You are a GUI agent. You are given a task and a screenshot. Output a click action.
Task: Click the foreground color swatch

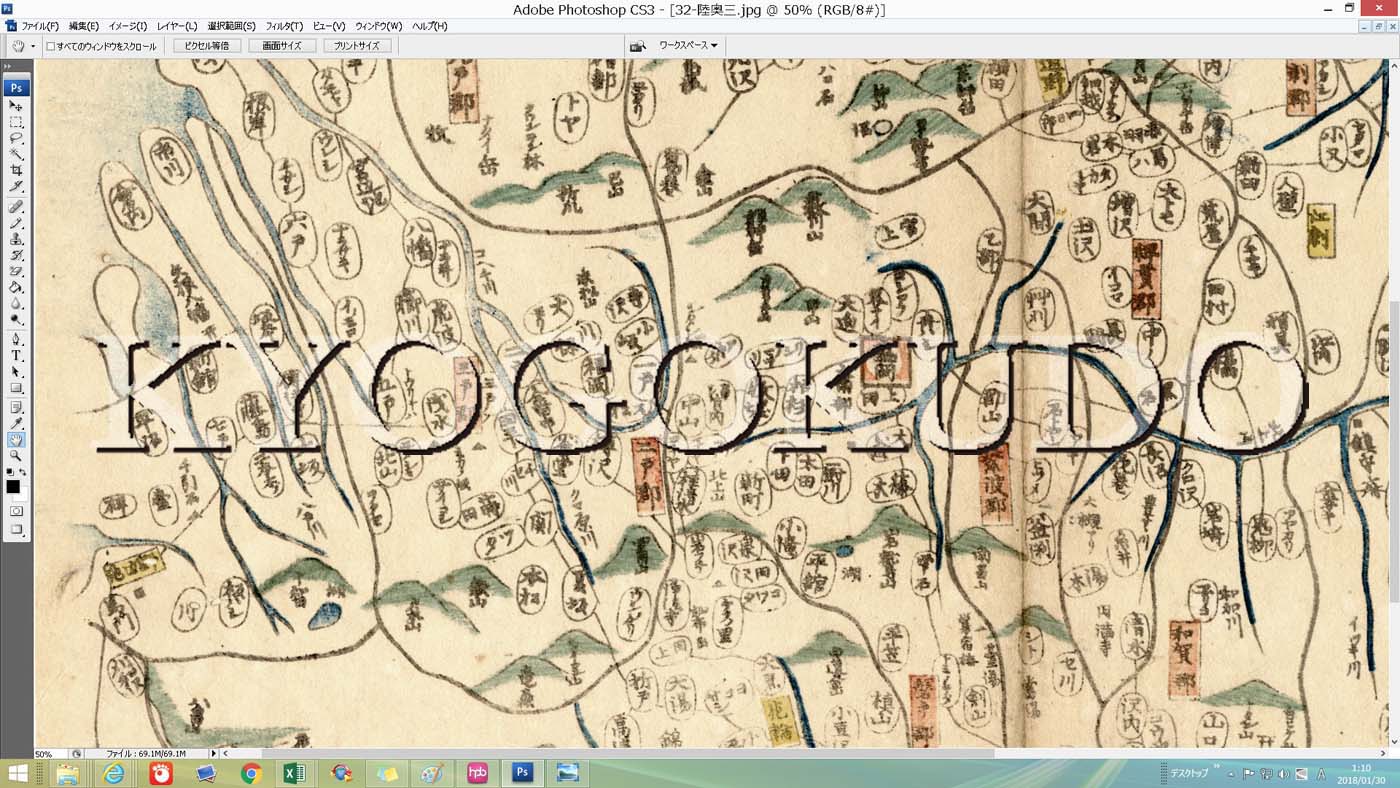tap(12, 486)
